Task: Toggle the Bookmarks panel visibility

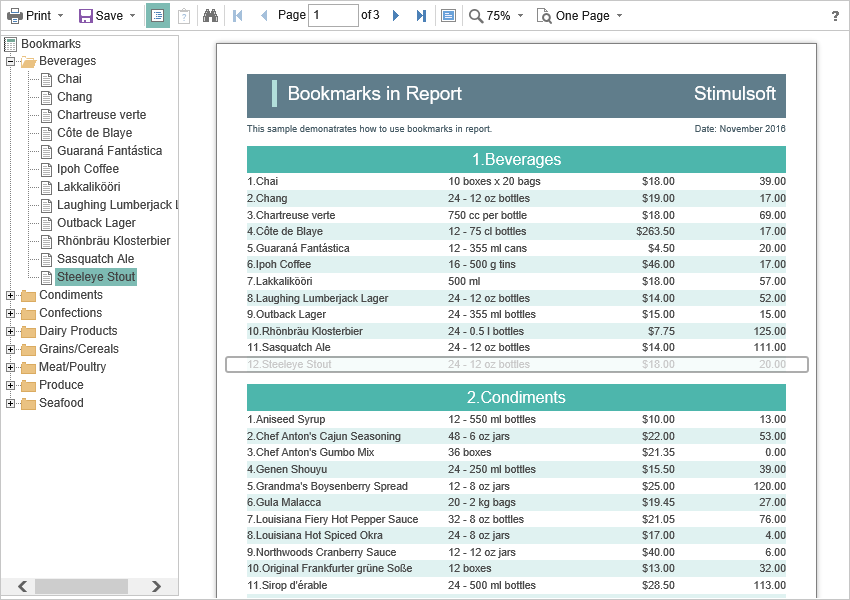Action: pos(157,15)
